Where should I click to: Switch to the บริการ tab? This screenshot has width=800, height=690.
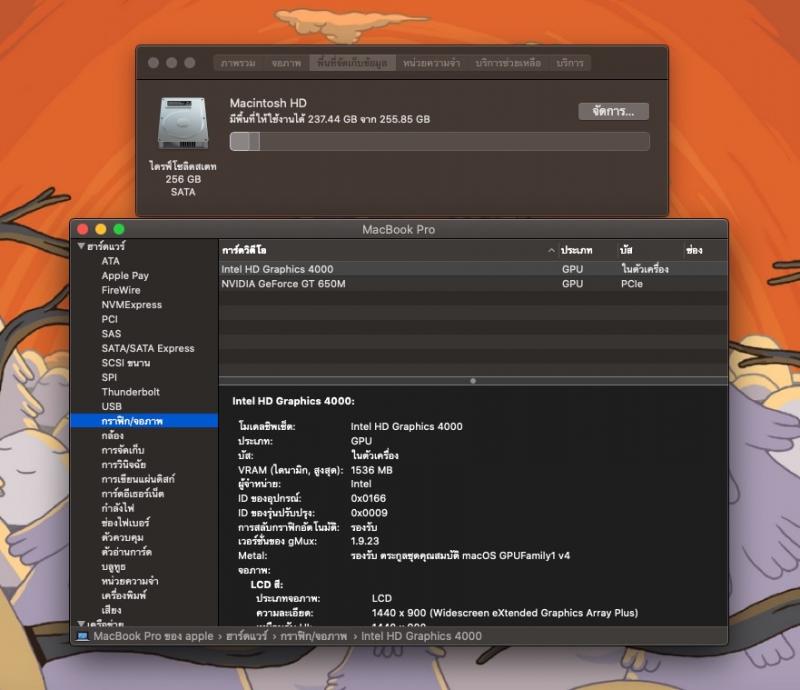point(570,63)
